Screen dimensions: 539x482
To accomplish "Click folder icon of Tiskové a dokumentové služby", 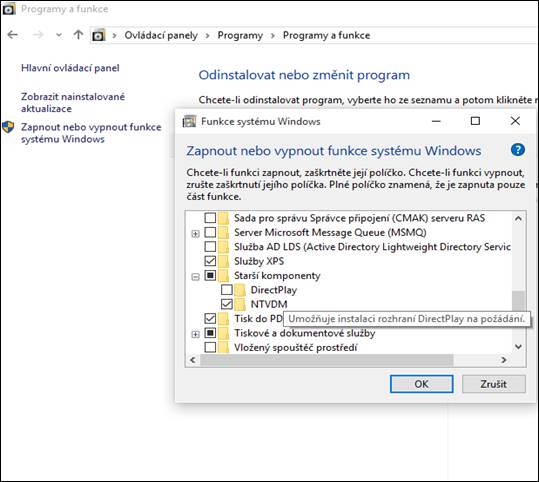I will tap(224, 333).
